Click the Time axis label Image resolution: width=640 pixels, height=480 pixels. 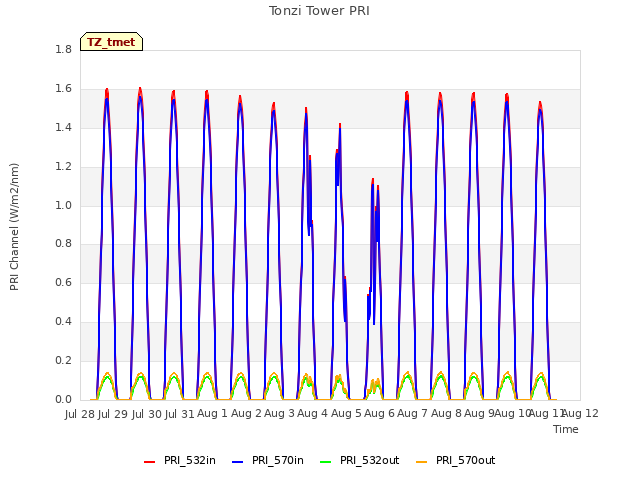(566, 429)
